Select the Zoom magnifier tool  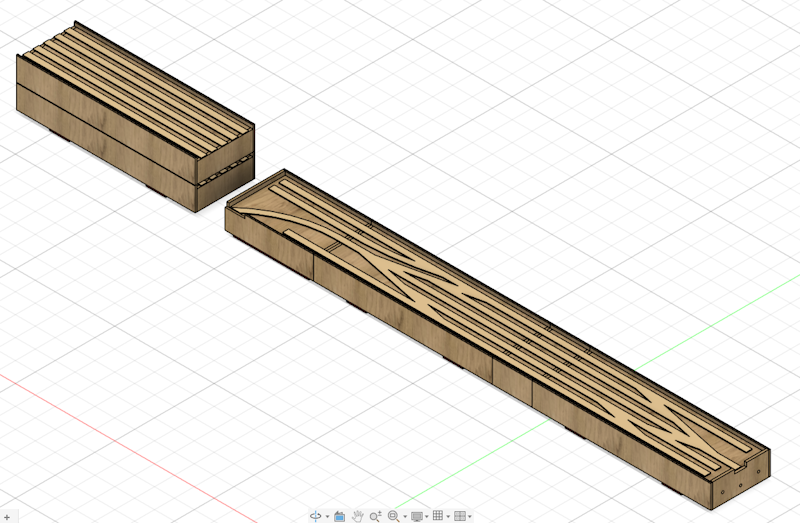coord(376,516)
